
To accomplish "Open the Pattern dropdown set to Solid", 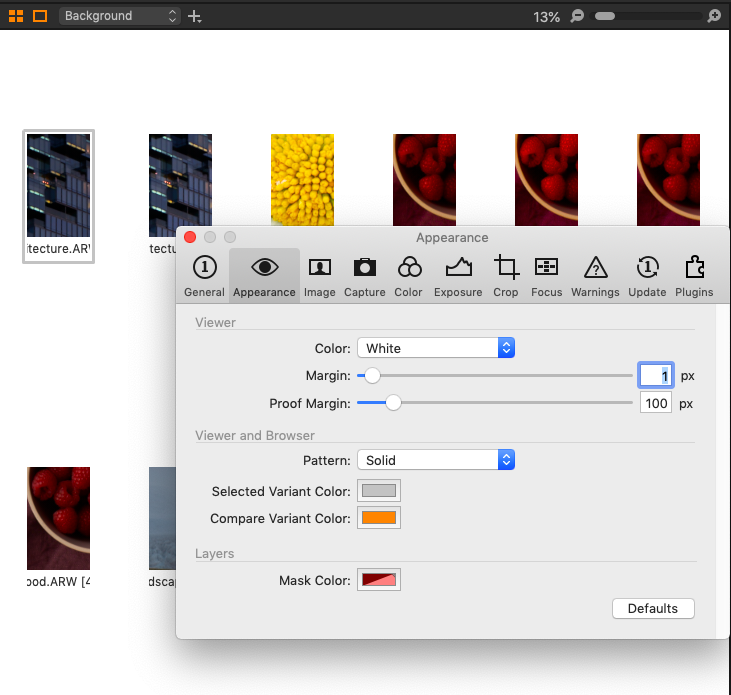I will pos(436,460).
